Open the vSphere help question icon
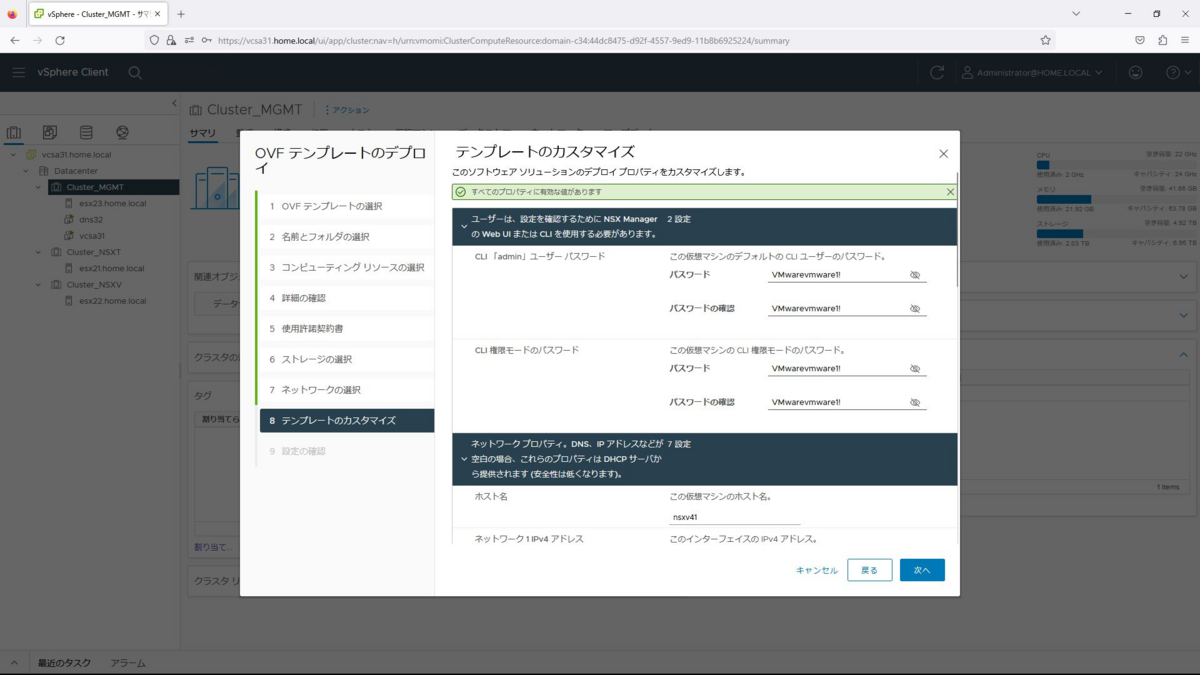The width and height of the screenshot is (1200, 675). [1173, 72]
